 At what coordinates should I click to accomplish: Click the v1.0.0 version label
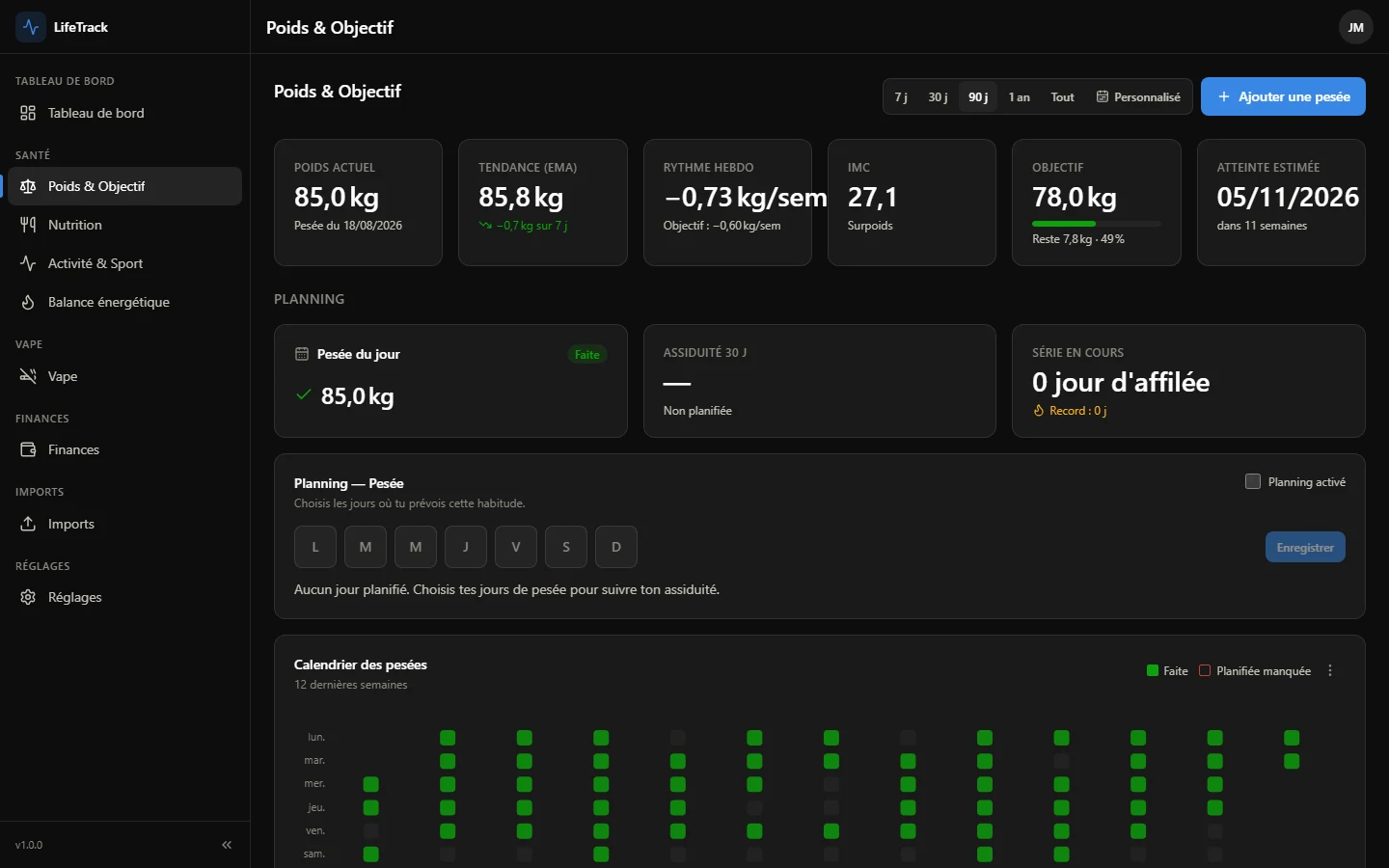(x=29, y=845)
